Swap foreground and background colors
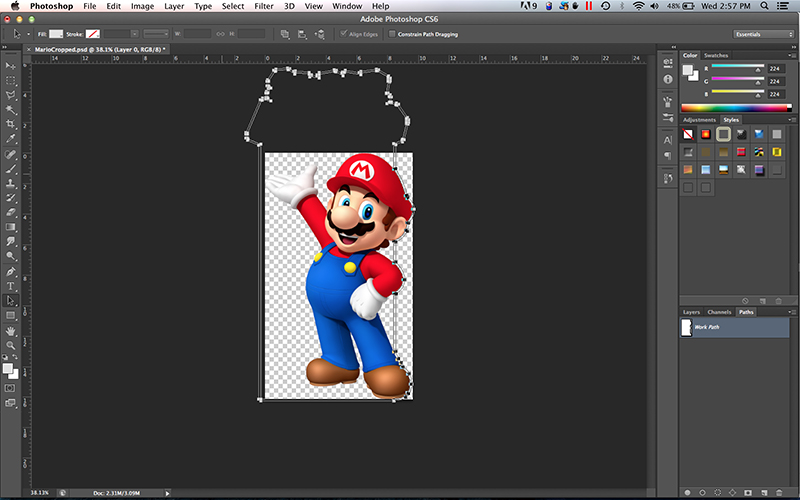Viewport: 800px width, 500px height. 15,357
